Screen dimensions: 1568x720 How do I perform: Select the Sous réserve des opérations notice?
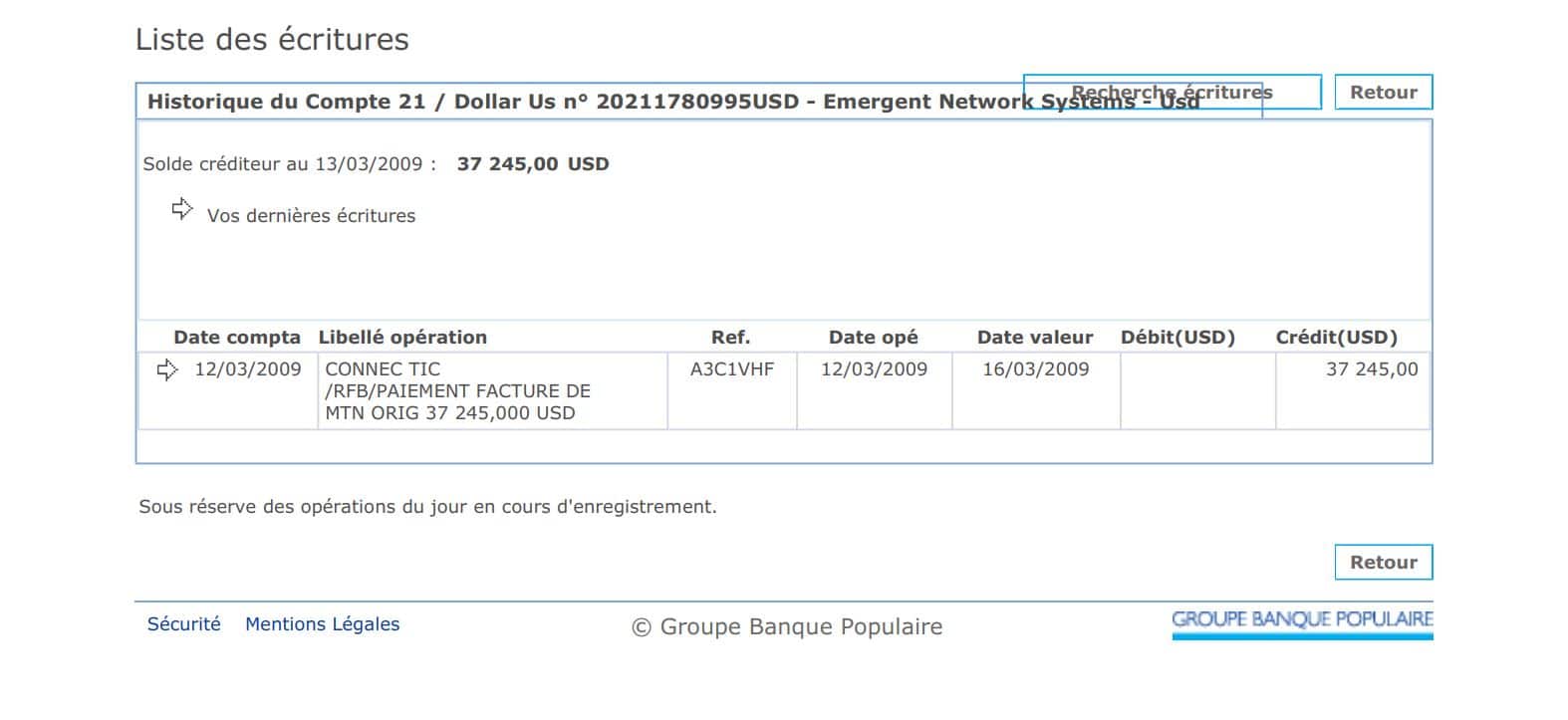point(427,507)
